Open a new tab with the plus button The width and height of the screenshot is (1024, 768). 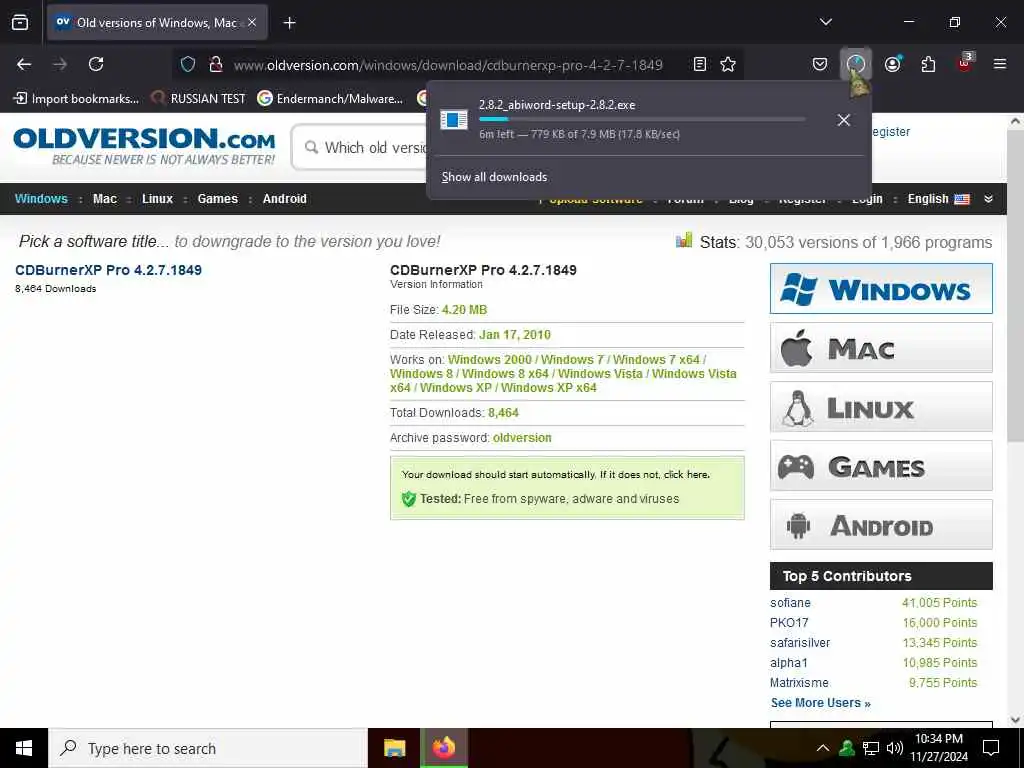(289, 23)
